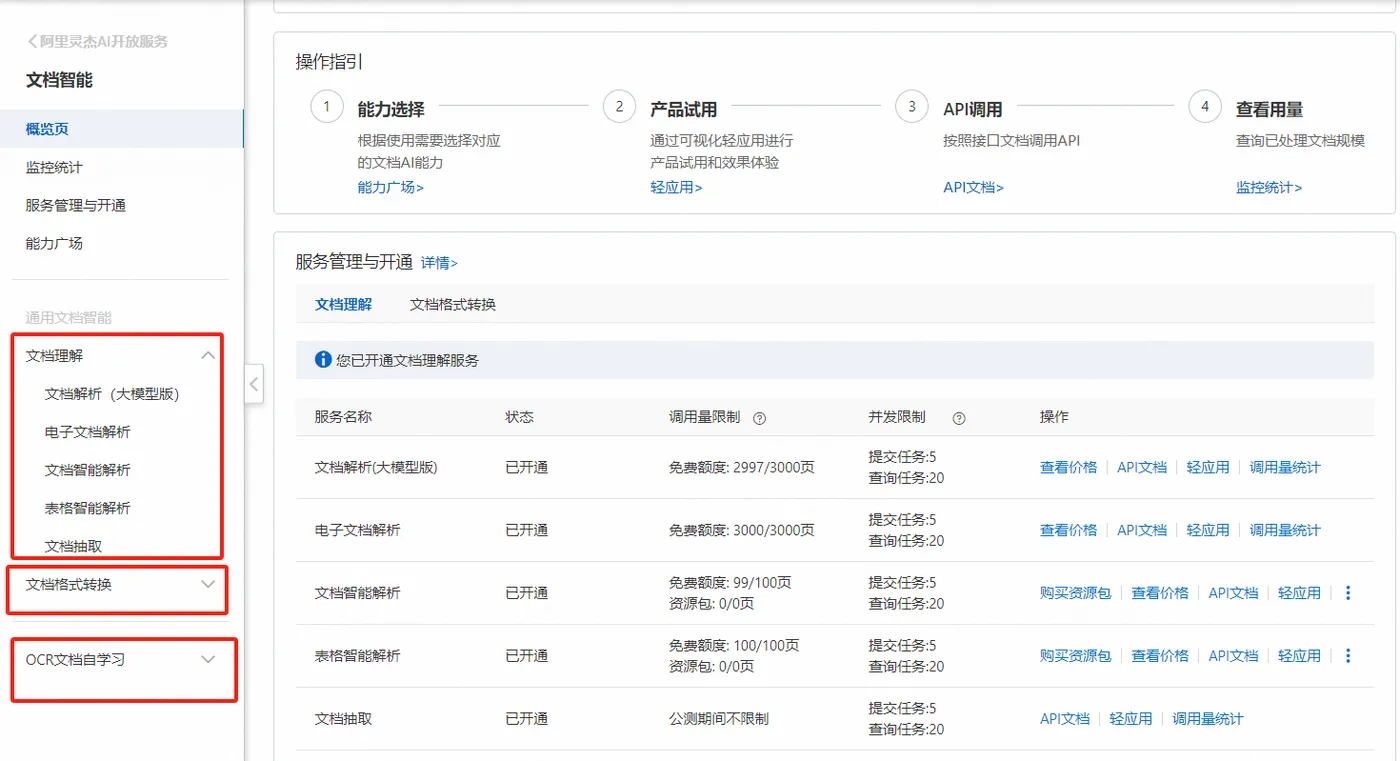Open 轻应用 for 电子文档解析

click(1208, 530)
